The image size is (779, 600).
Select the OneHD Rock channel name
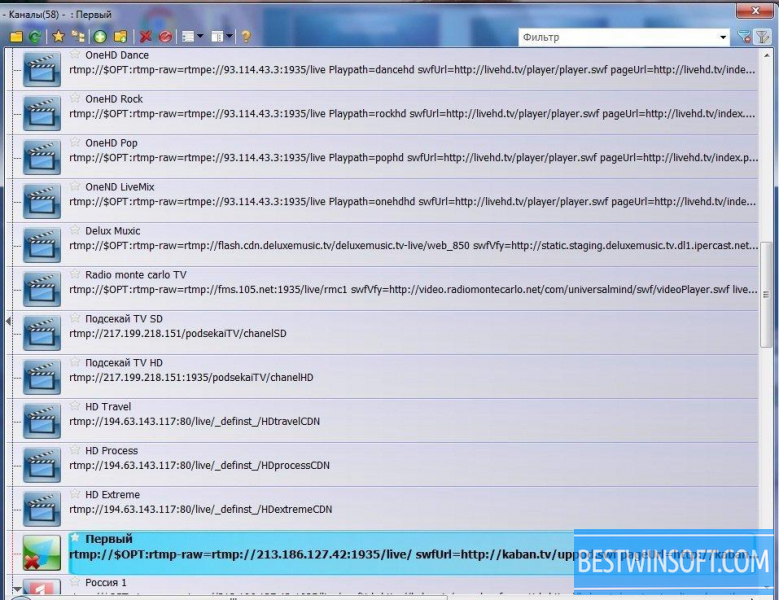[x=114, y=99]
